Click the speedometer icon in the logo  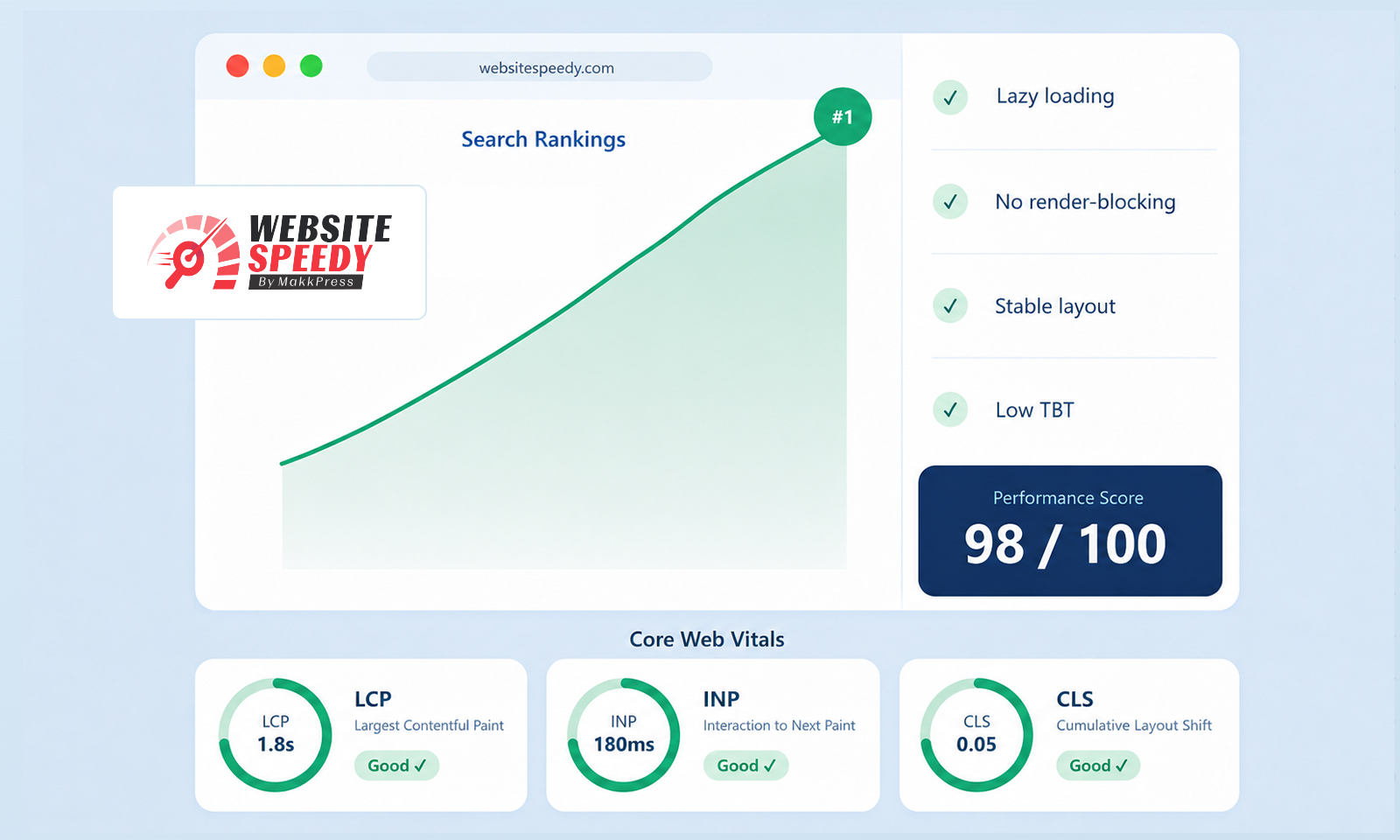pos(193,252)
